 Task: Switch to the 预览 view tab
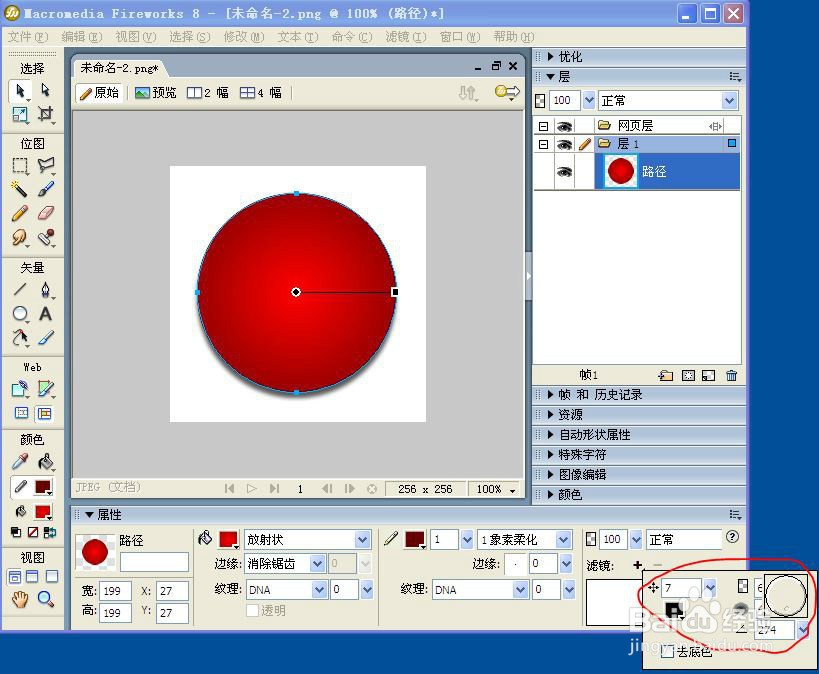pyautogui.click(x=156, y=93)
